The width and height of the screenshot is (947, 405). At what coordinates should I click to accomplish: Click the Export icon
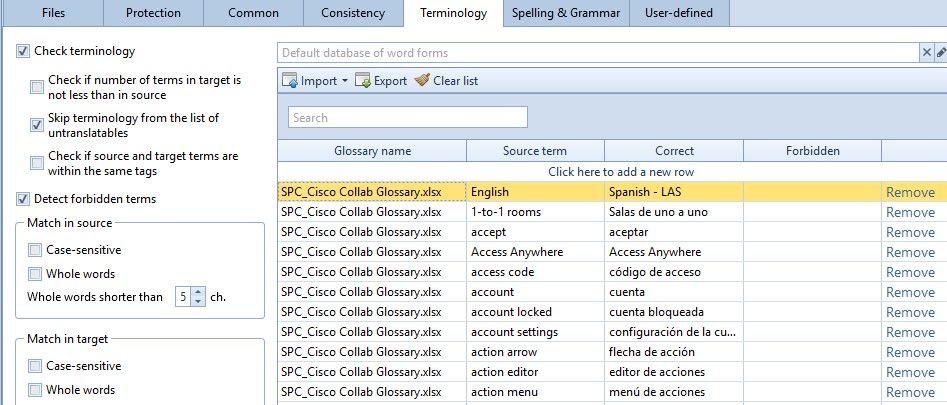point(362,80)
